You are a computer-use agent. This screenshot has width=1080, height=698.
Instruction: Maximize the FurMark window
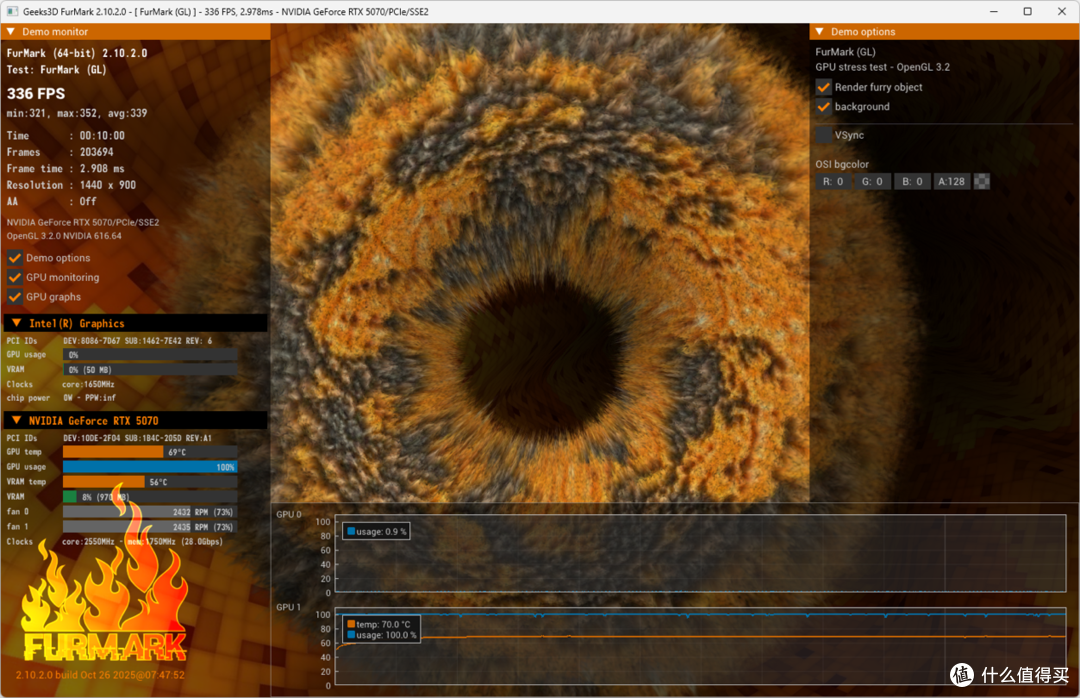click(x=1028, y=12)
